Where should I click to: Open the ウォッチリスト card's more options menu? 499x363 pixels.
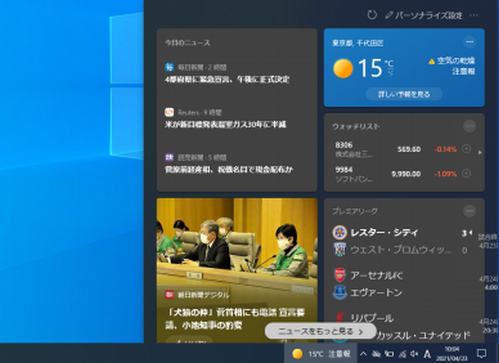(470, 126)
